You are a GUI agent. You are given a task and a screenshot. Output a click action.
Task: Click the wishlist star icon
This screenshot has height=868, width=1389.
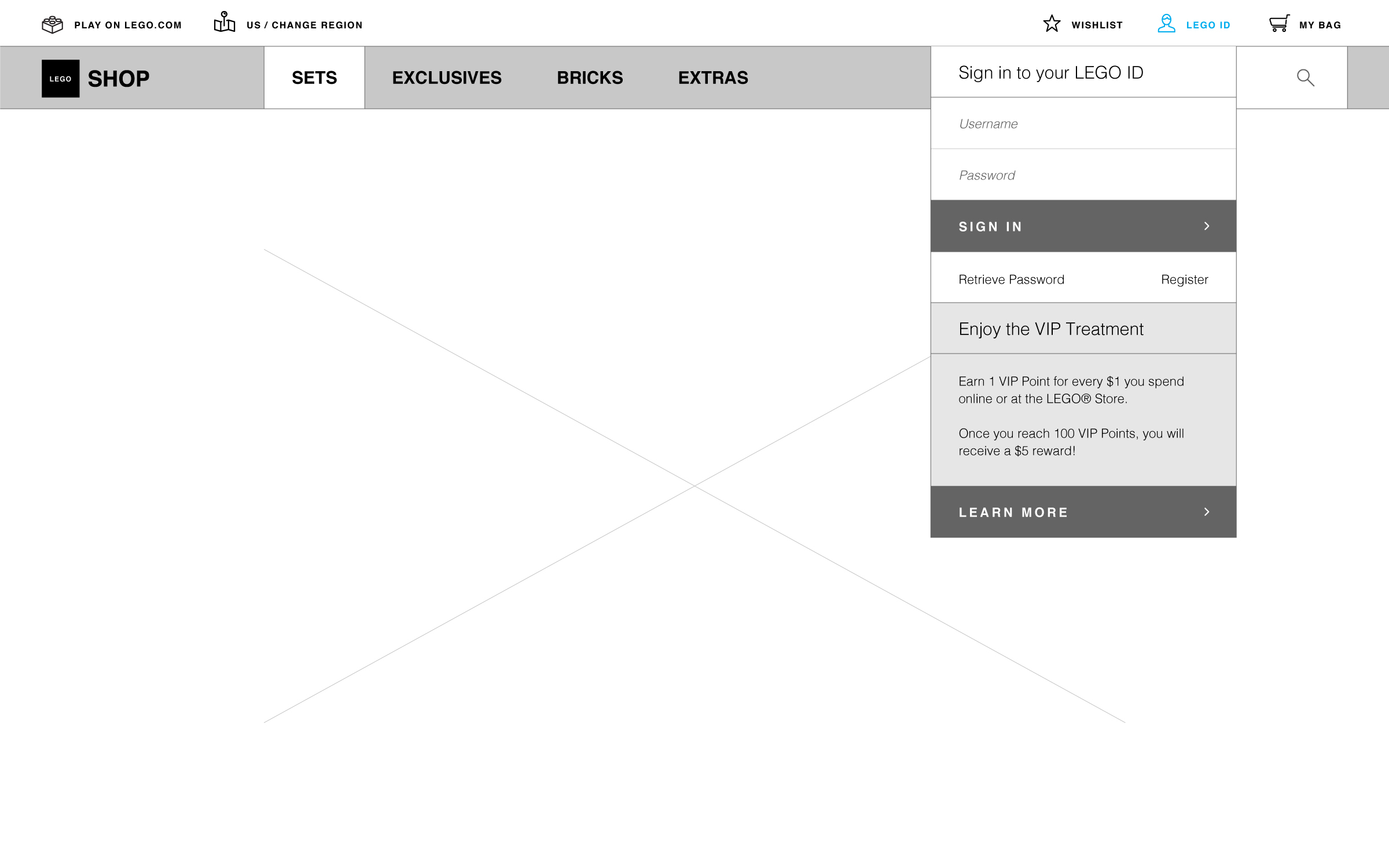pyautogui.click(x=1052, y=24)
